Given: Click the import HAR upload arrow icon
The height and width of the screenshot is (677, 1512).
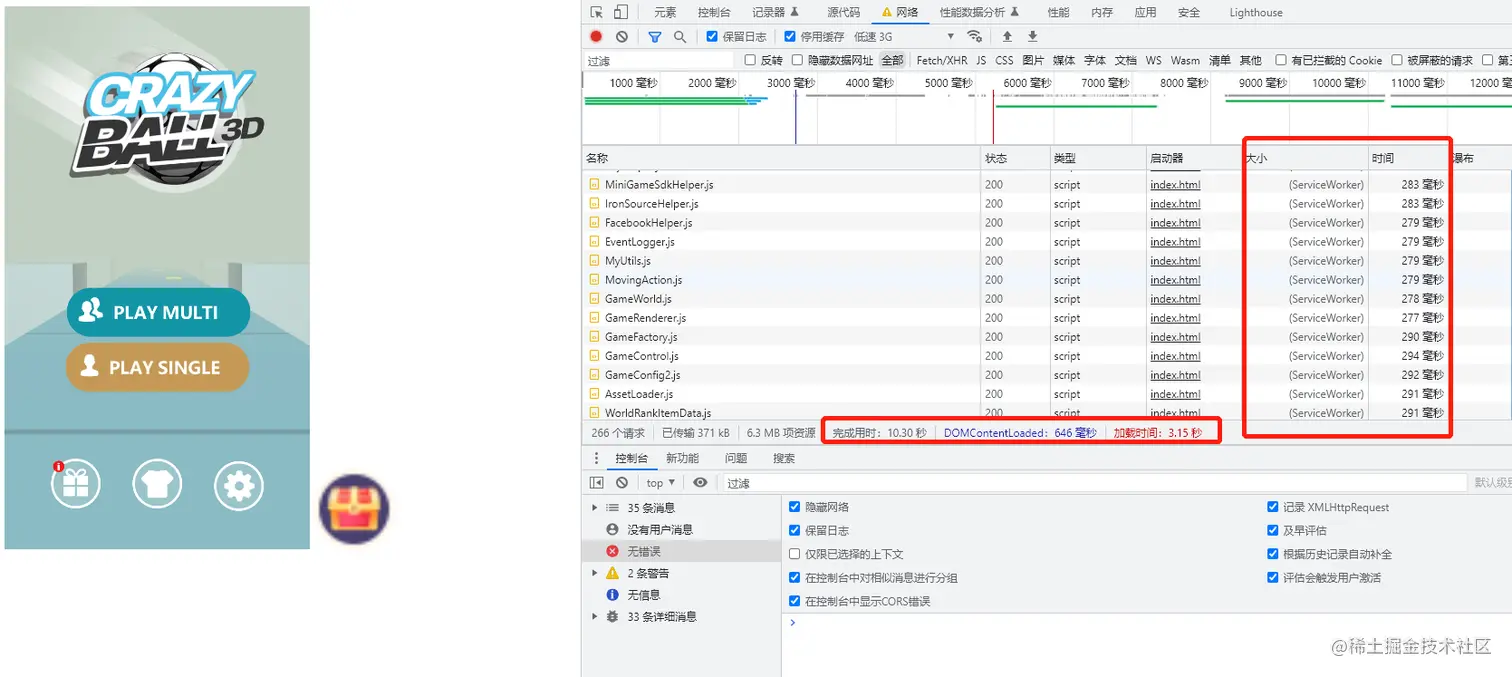Looking at the screenshot, I should (1007, 36).
